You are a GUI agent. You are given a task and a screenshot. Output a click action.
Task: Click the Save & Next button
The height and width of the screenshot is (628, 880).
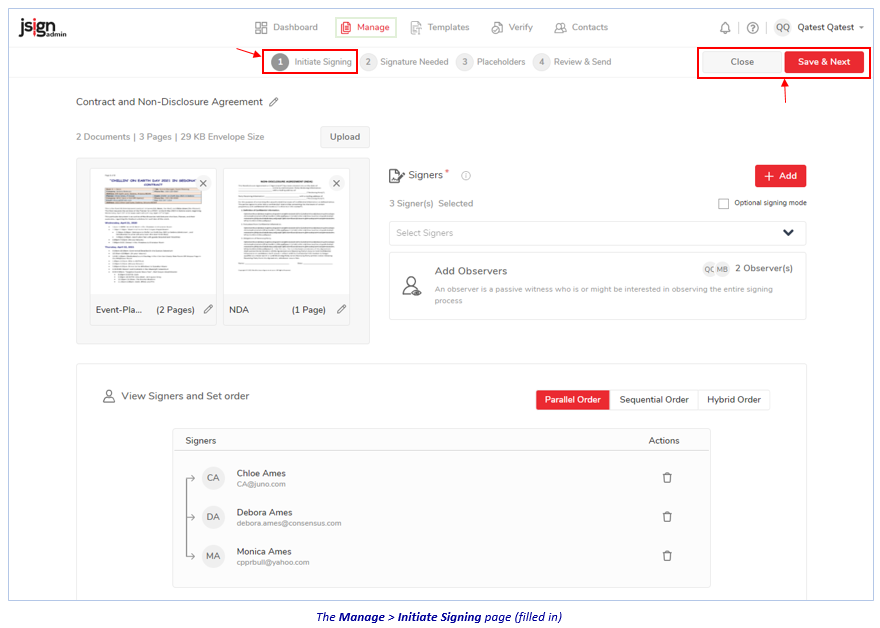click(x=823, y=62)
